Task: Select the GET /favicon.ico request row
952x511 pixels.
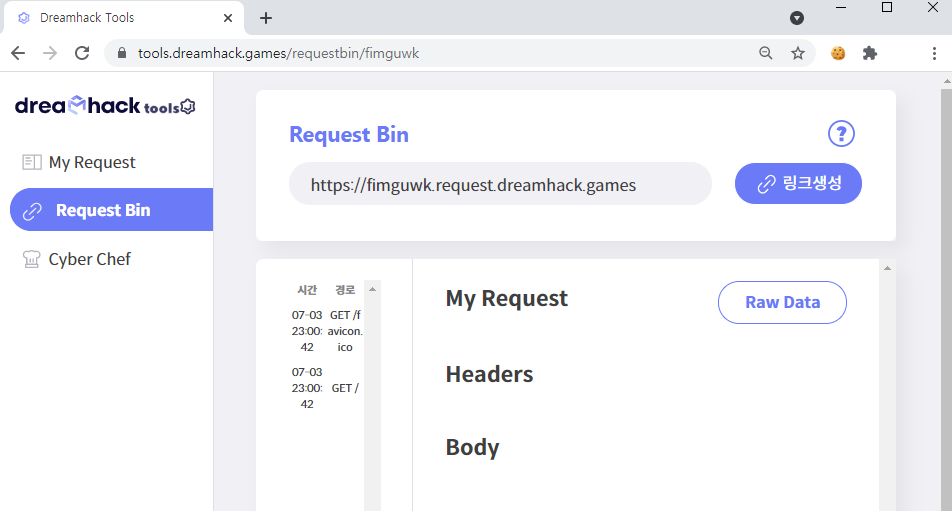Action: [327, 331]
